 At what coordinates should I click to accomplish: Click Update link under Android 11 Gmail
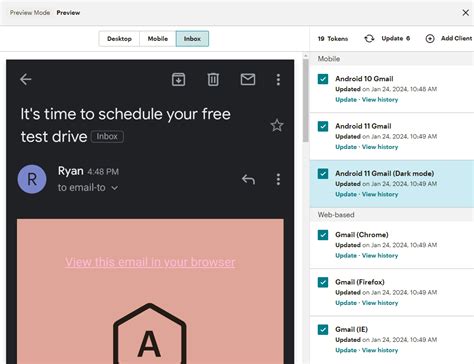[x=346, y=147]
